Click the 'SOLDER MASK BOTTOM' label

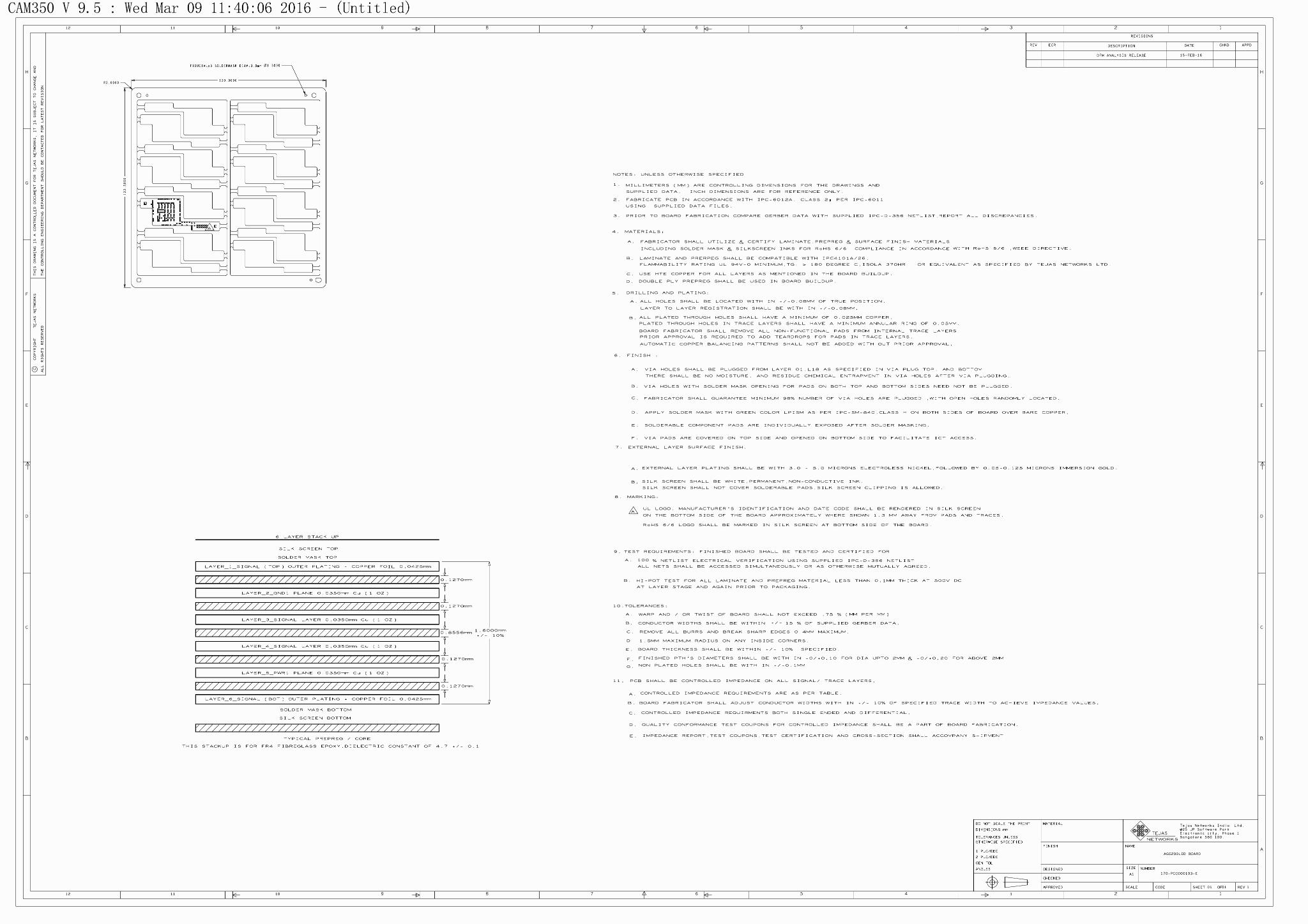[x=316, y=709]
